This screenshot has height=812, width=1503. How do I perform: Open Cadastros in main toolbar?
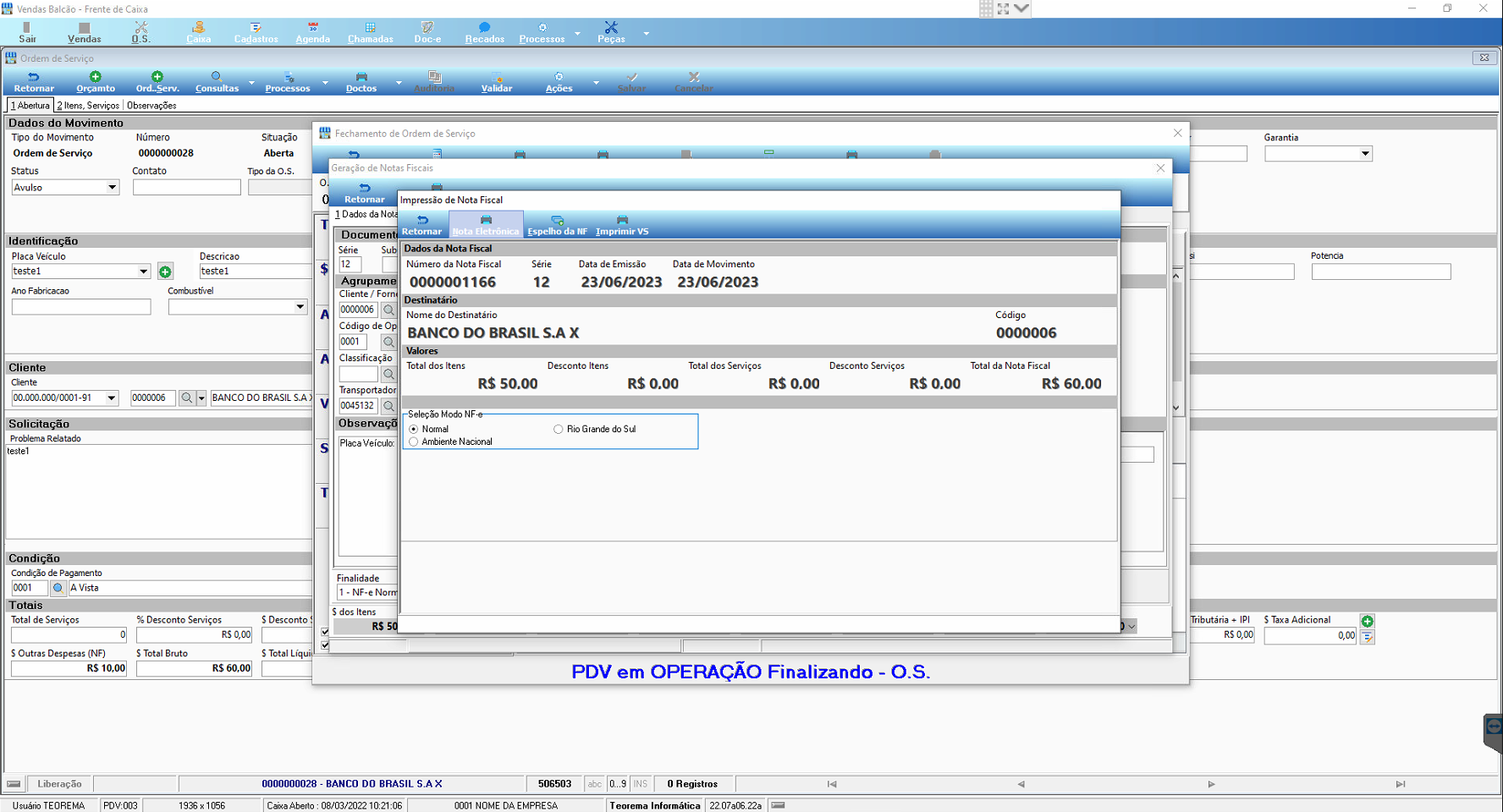click(x=256, y=32)
